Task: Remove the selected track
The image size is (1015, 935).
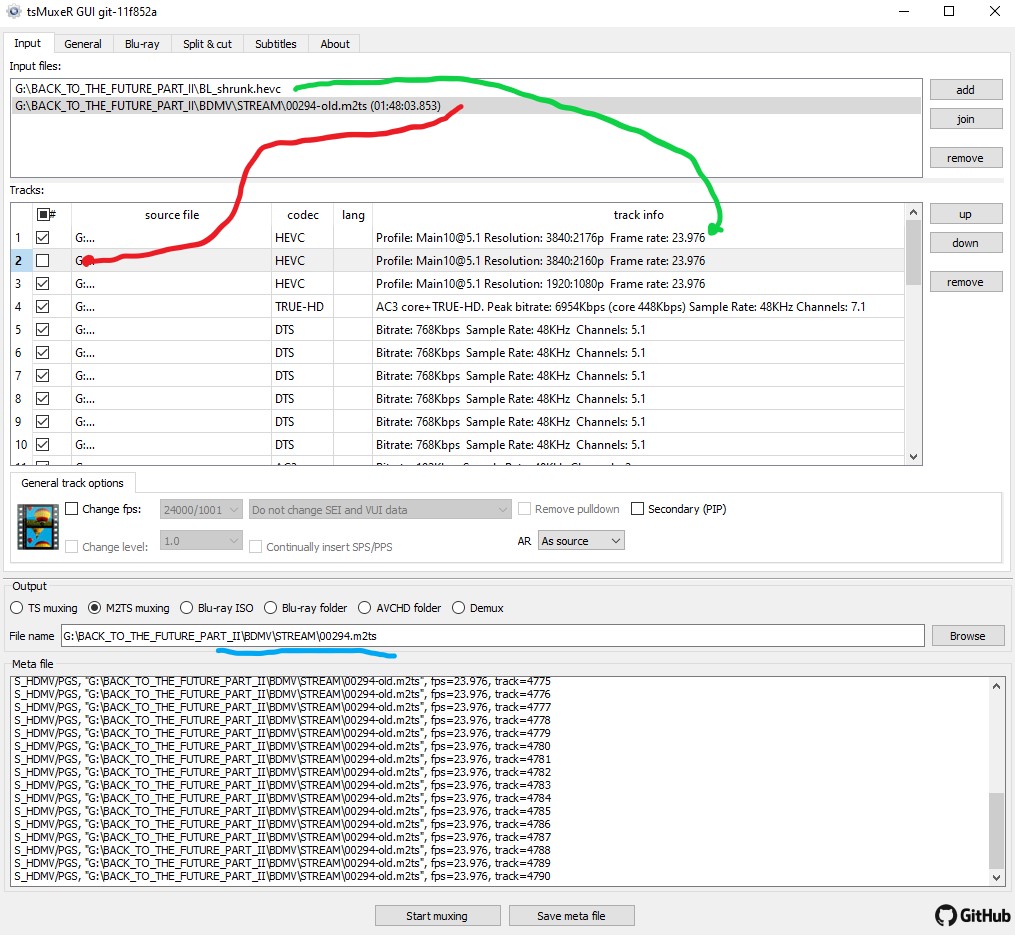Action: pos(965,282)
